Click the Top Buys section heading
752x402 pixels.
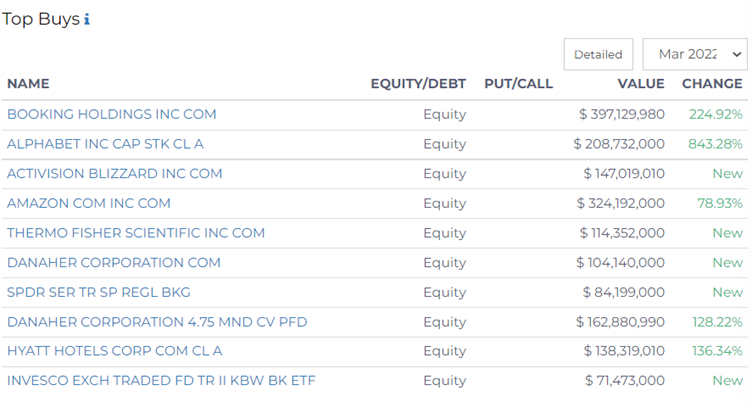pos(41,19)
